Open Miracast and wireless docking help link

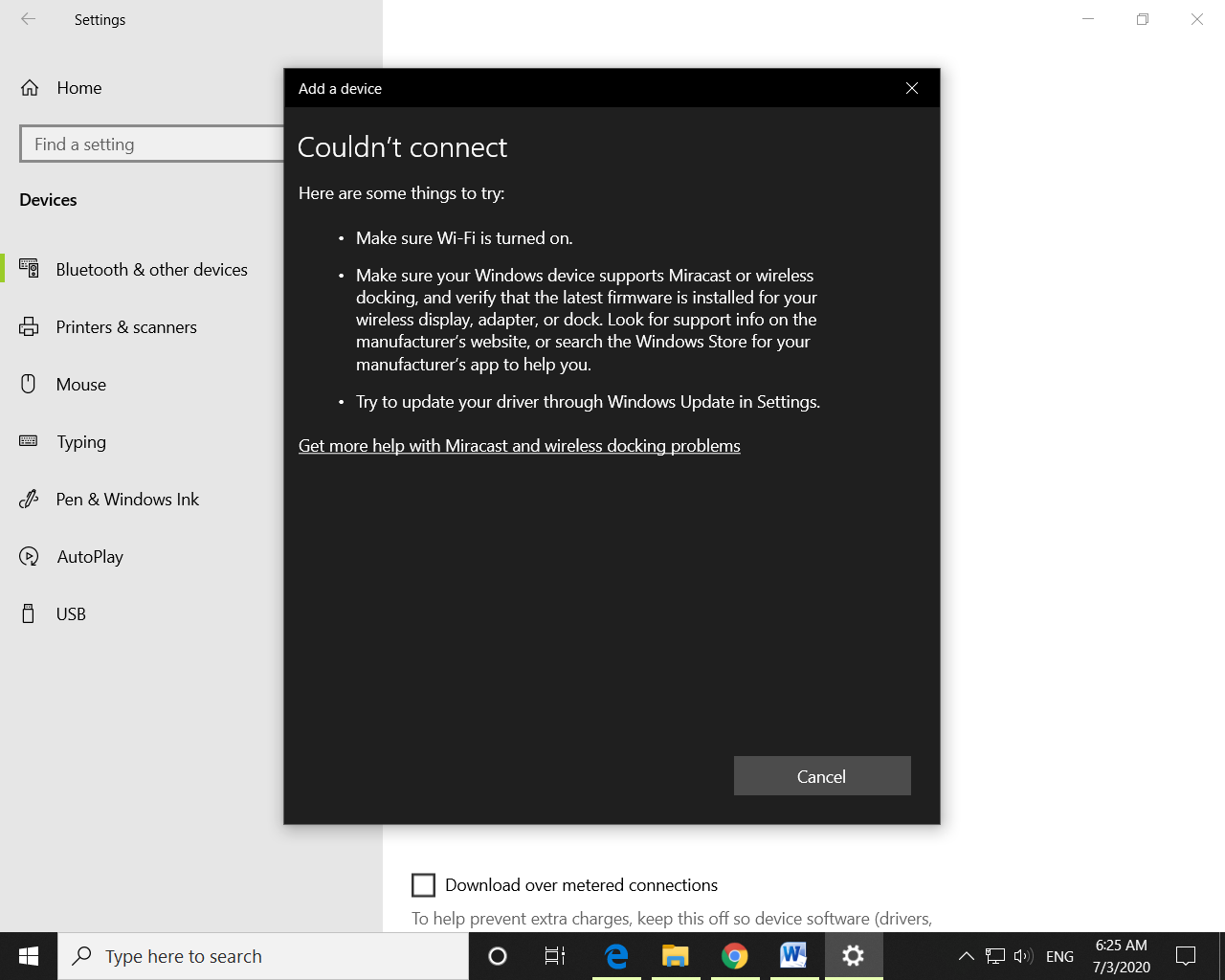(x=520, y=446)
